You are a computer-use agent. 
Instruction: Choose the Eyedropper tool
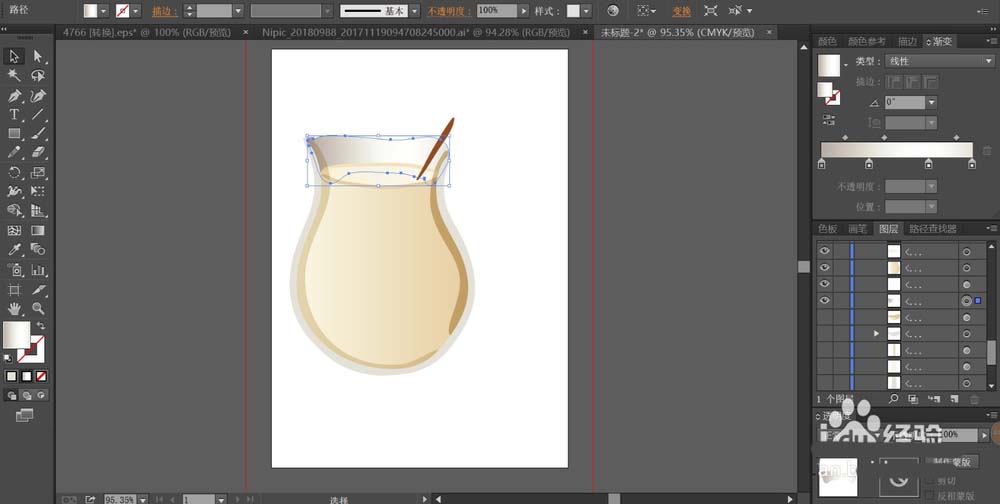click(x=14, y=249)
